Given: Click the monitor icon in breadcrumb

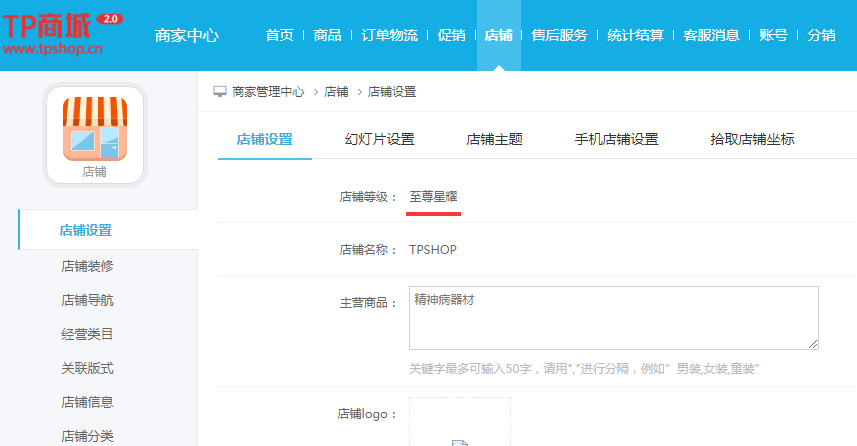Looking at the screenshot, I should coord(220,92).
